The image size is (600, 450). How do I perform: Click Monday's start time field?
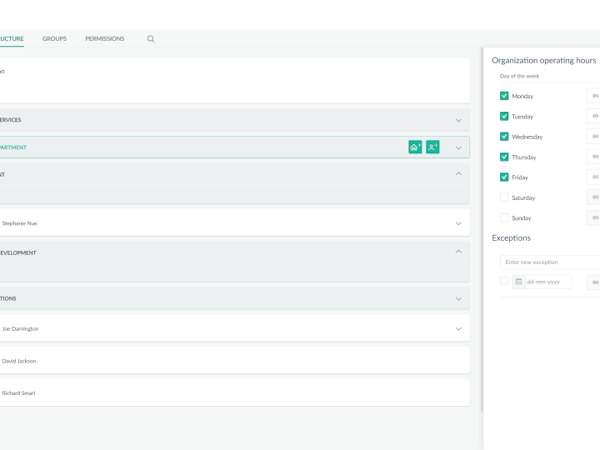[x=593, y=96]
